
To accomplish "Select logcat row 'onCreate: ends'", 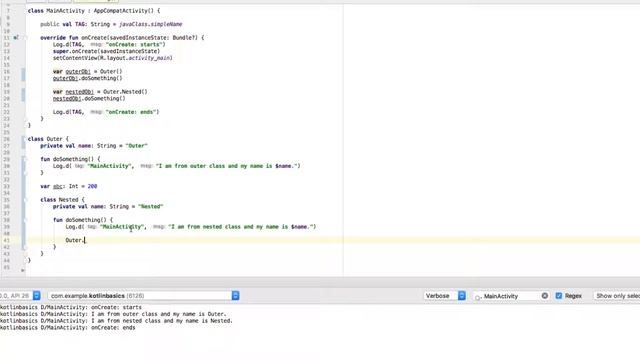I will (68, 327).
